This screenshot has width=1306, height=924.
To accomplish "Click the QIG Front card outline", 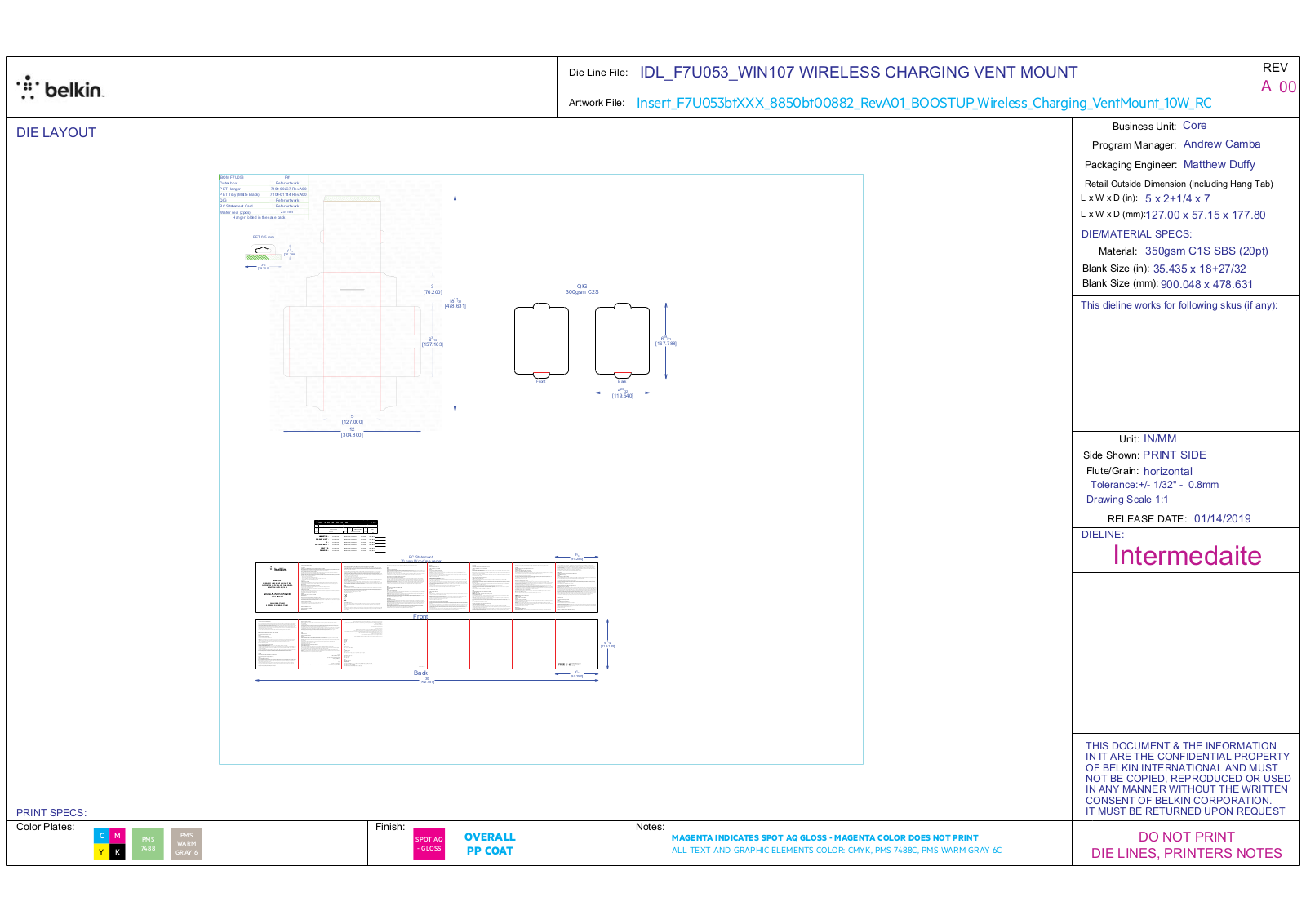I will click(541, 340).
